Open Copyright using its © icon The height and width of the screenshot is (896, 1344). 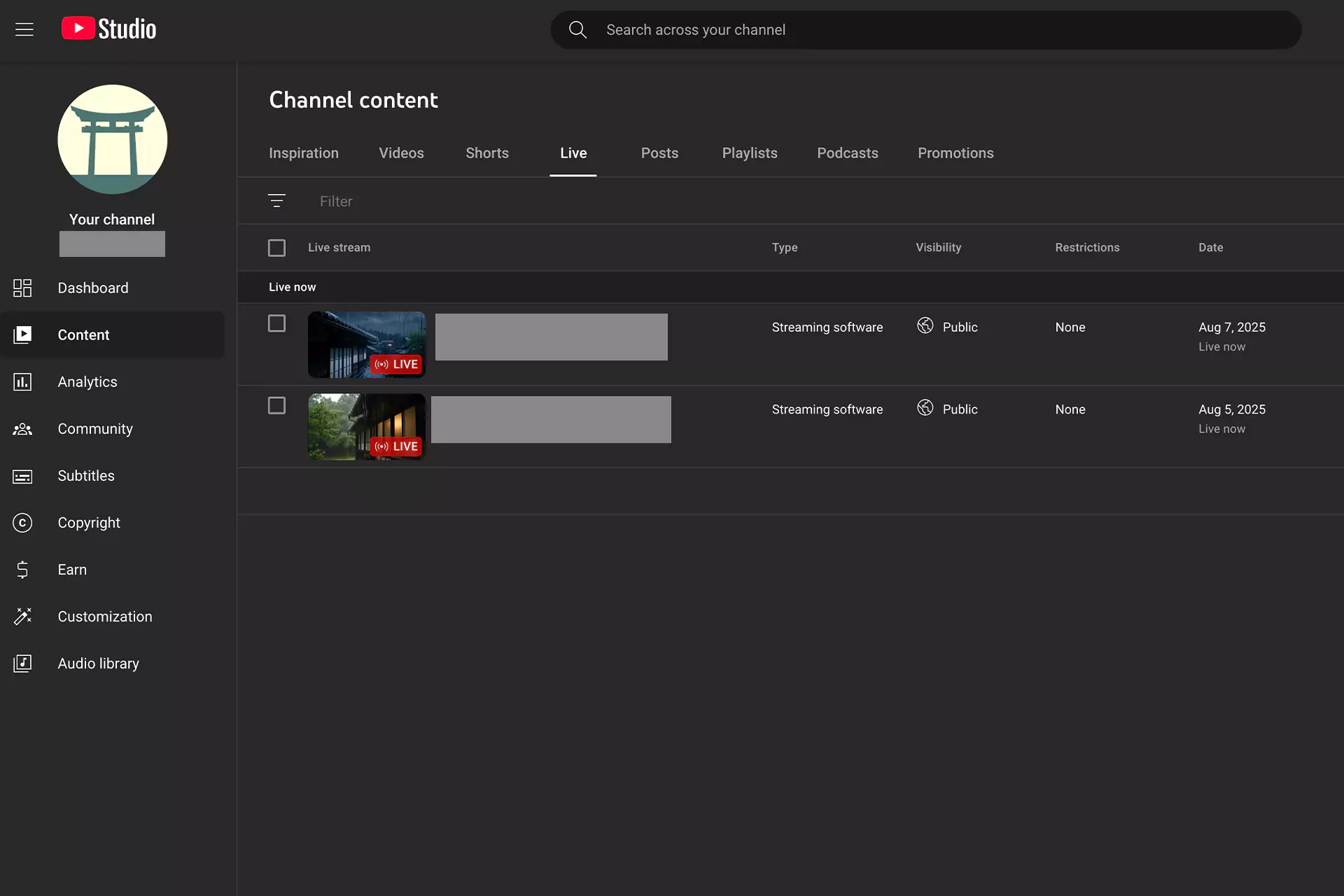(22, 523)
